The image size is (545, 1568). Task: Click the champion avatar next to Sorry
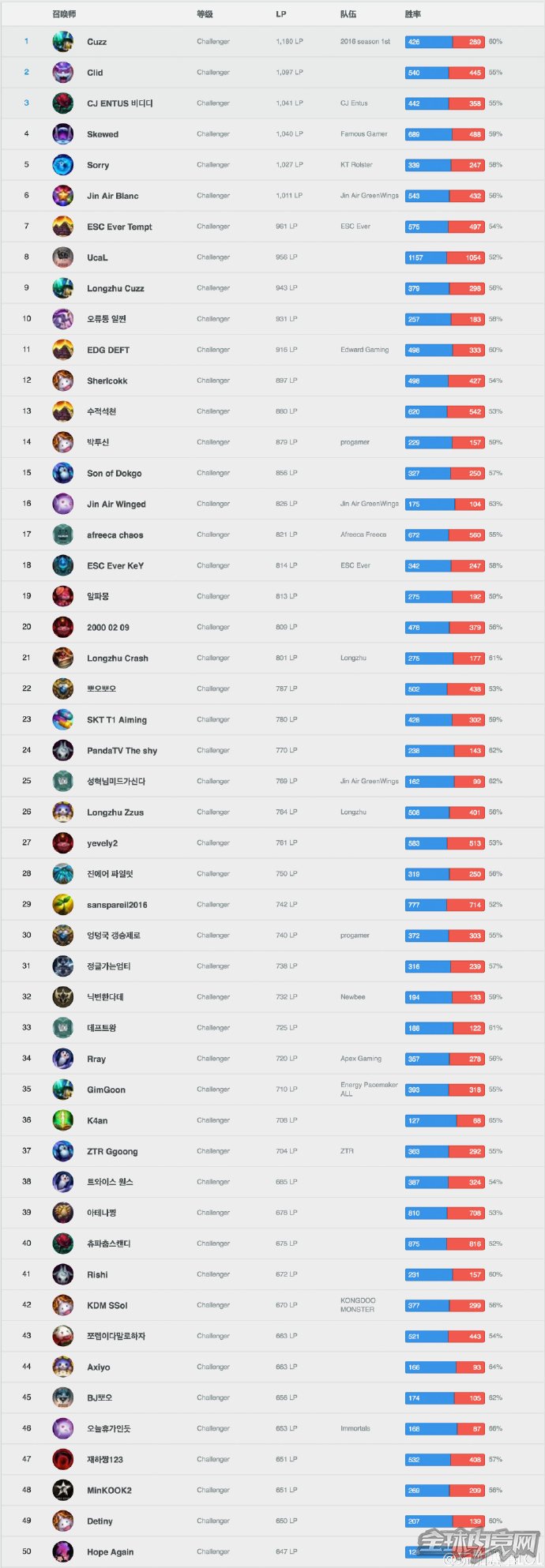pyautogui.click(x=62, y=165)
